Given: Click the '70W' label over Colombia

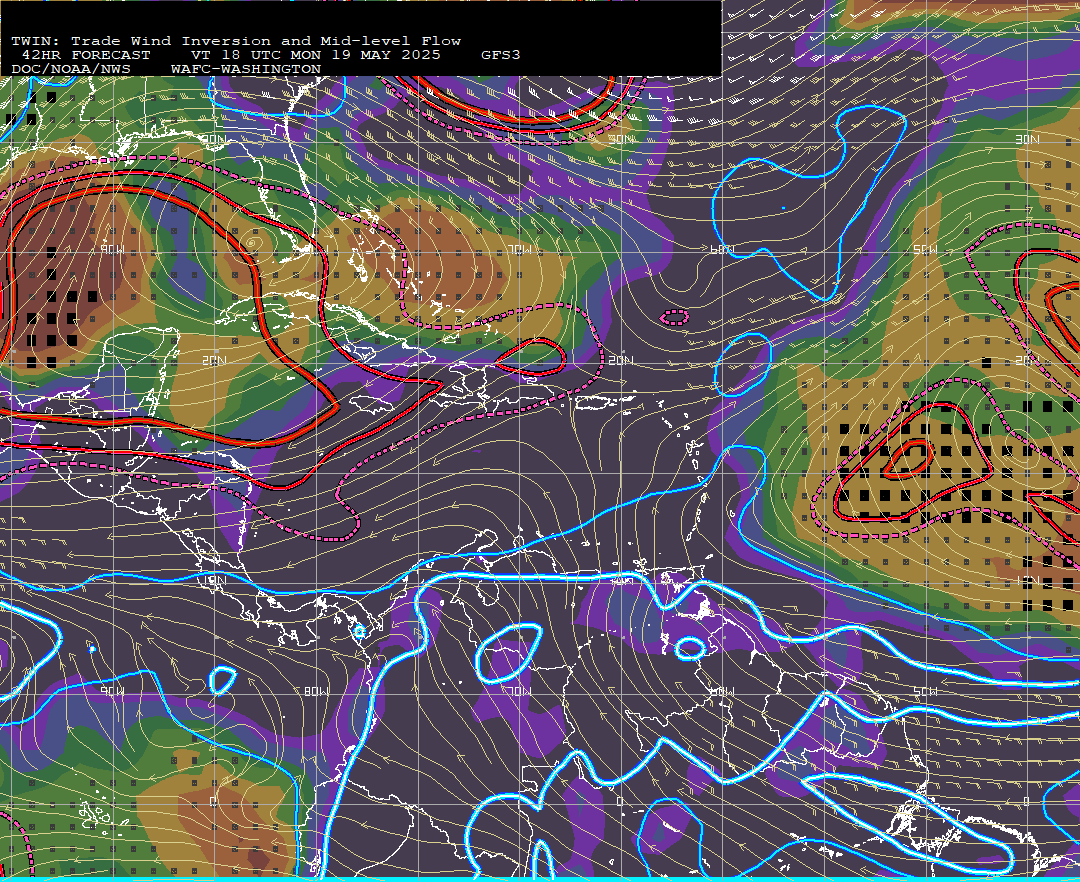Looking at the screenshot, I should [520, 691].
